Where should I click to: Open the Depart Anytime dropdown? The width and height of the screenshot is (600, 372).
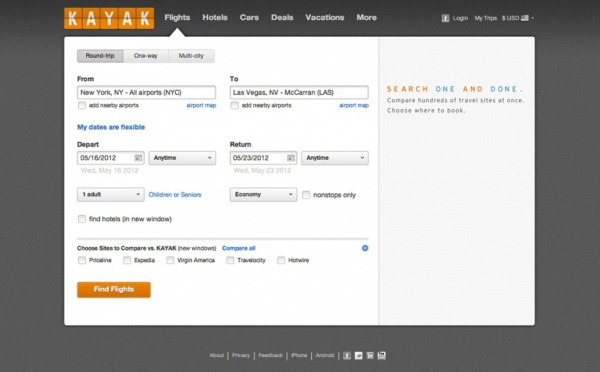tap(182, 158)
